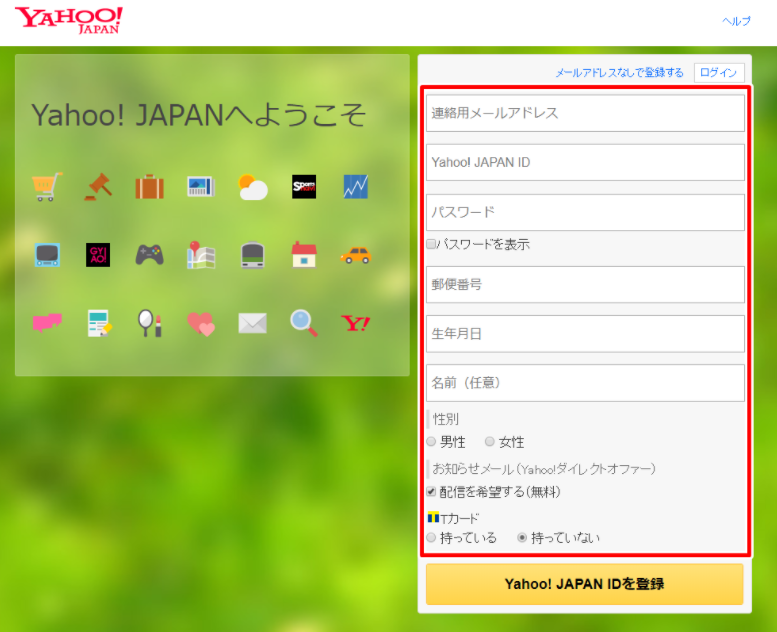Viewport: 777px width, 632px height.
Task: Click the ログイン button
Action: (719, 72)
